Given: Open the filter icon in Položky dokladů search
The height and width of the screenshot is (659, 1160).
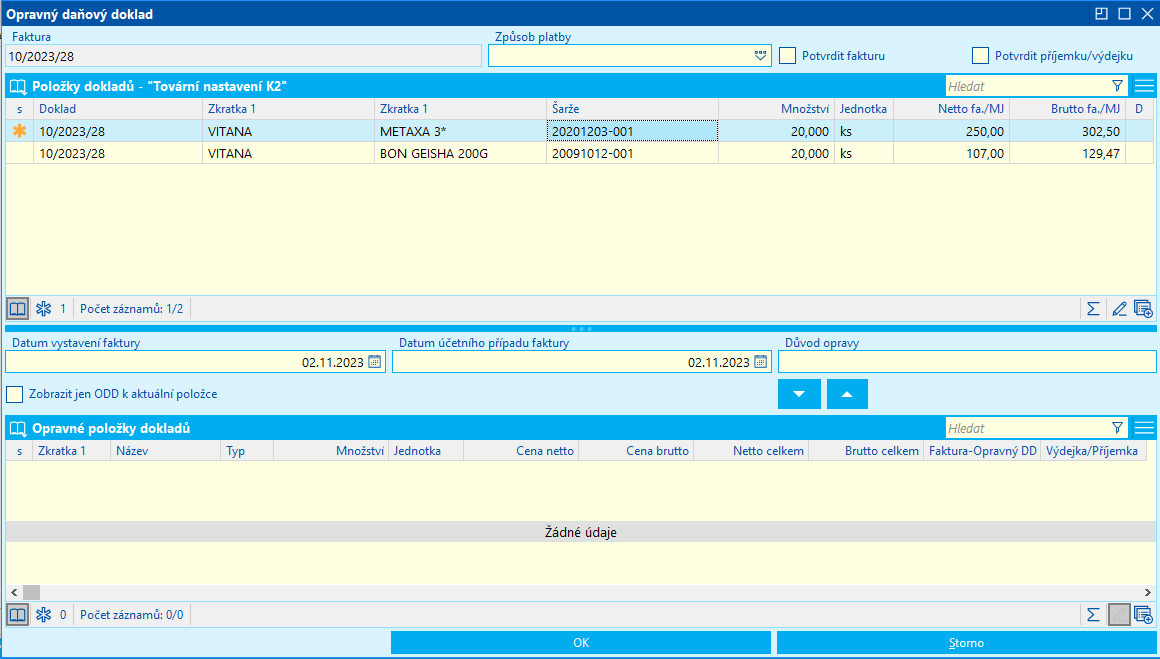Looking at the screenshot, I should (x=1117, y=86).
